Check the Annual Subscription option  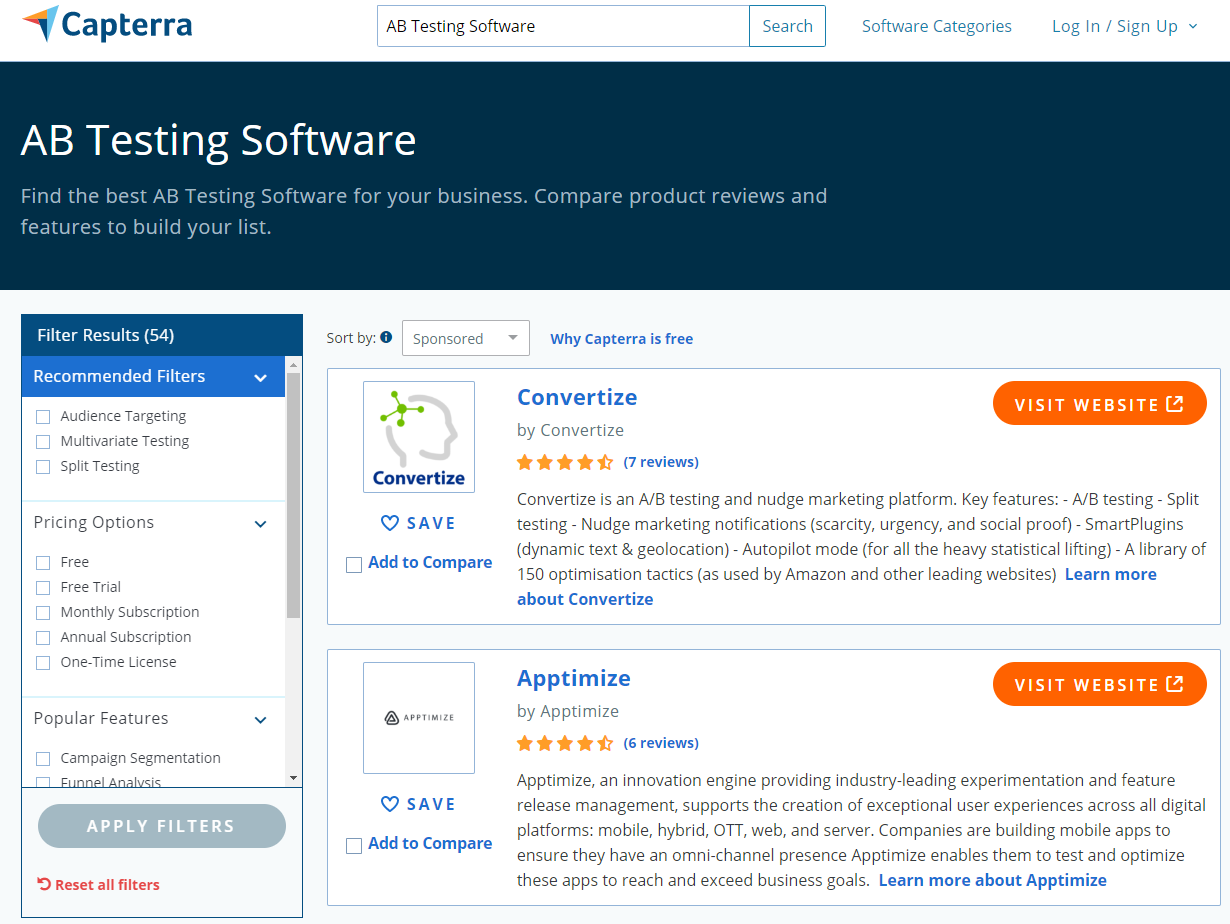tap(43, 637)
